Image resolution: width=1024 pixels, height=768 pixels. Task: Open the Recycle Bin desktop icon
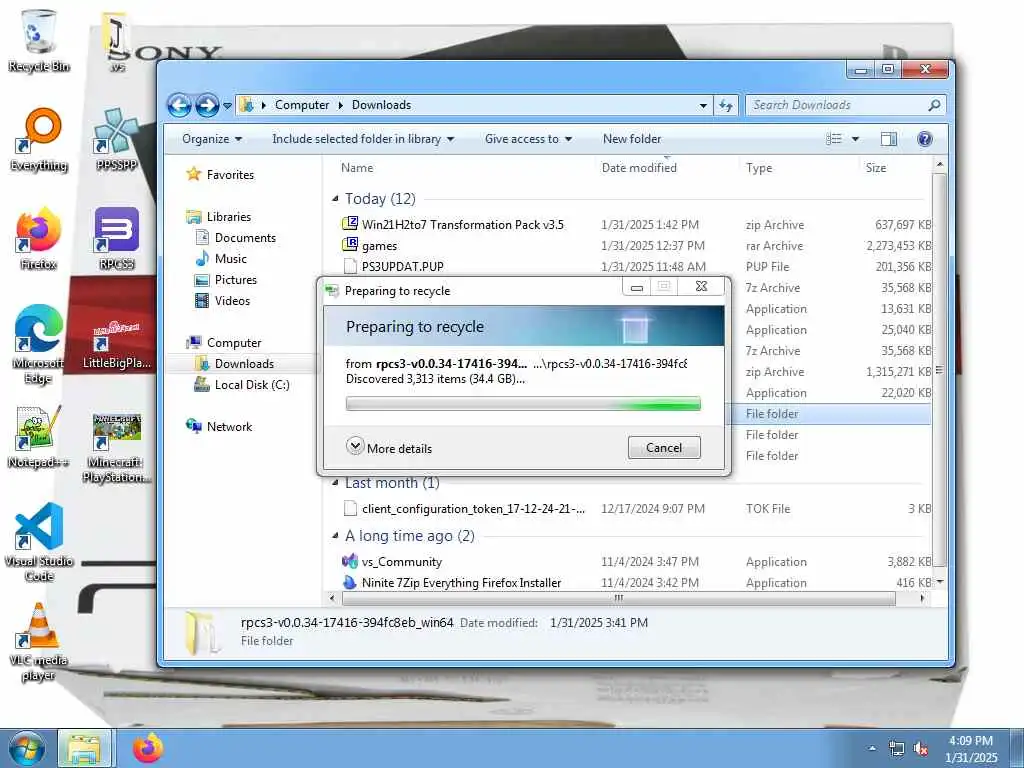pyautogui.click(x=39, y=40)
